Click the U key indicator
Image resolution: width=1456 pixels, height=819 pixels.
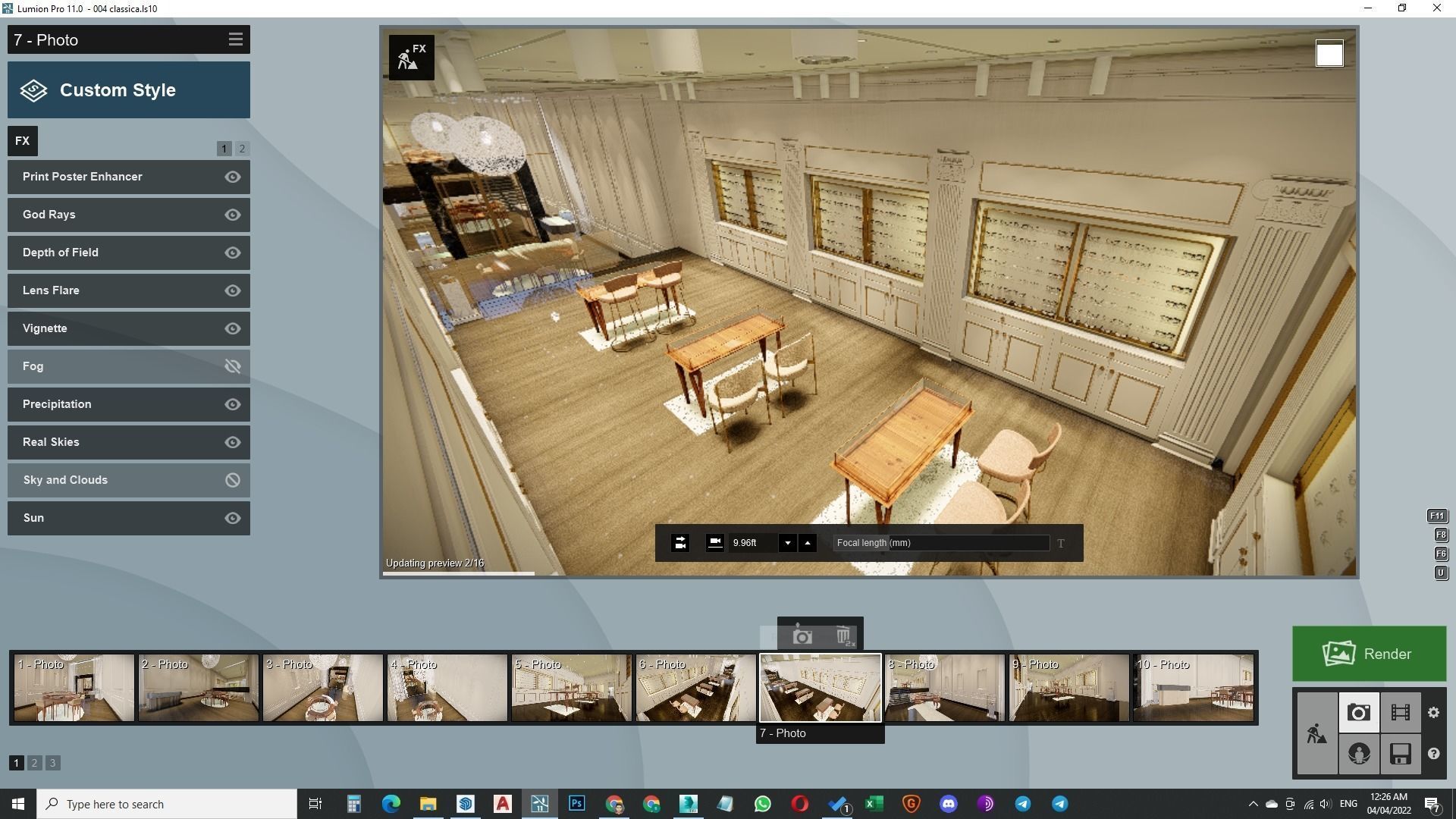point(1441,573)
